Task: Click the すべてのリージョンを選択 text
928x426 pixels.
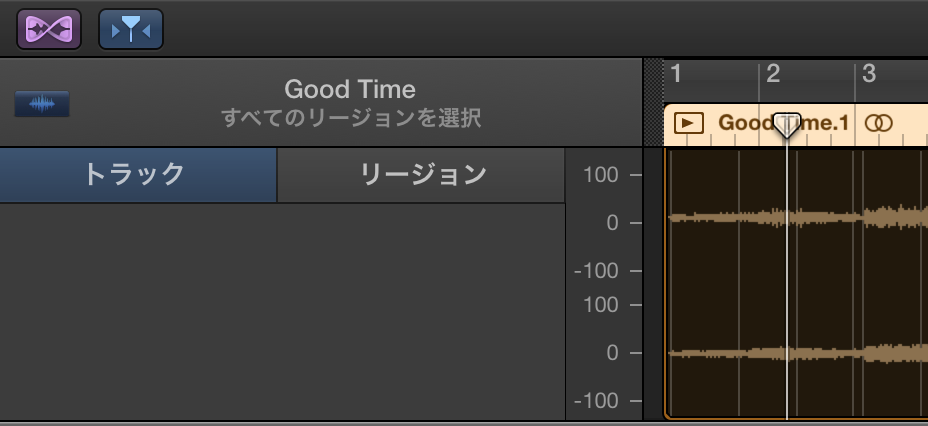Action: click(350, 118)
